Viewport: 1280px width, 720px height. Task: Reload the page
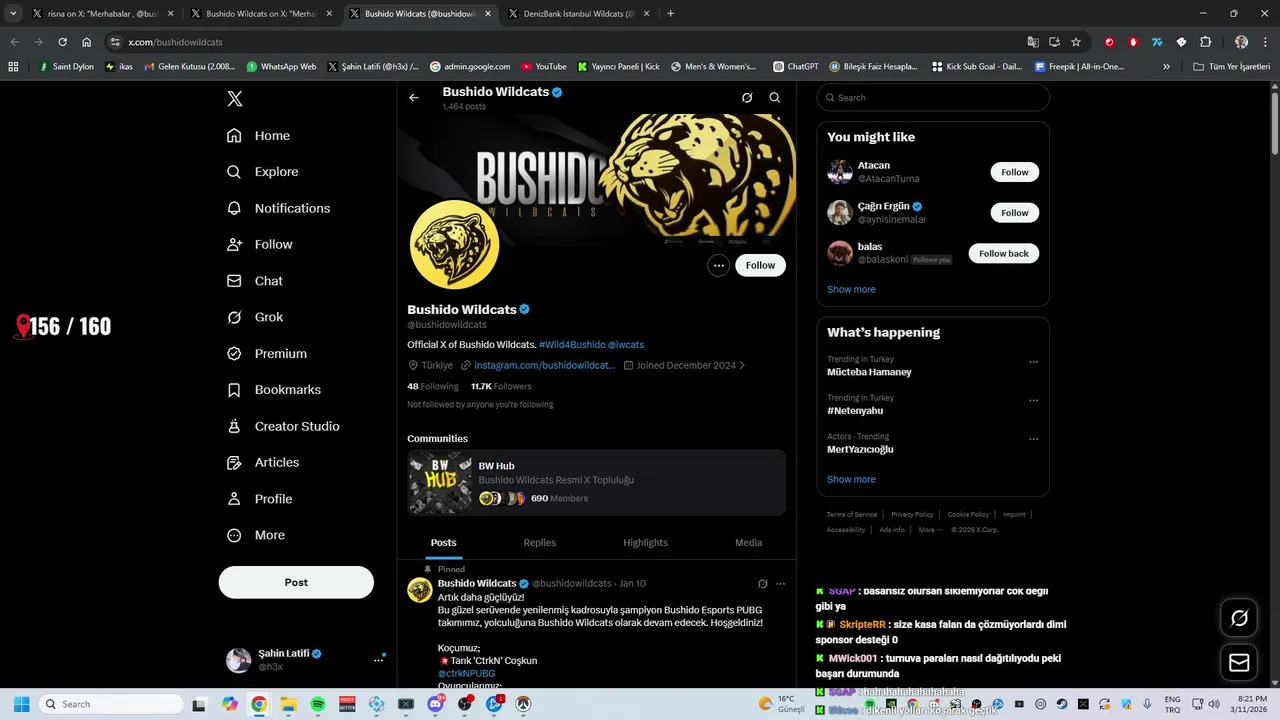pos(62,42)
